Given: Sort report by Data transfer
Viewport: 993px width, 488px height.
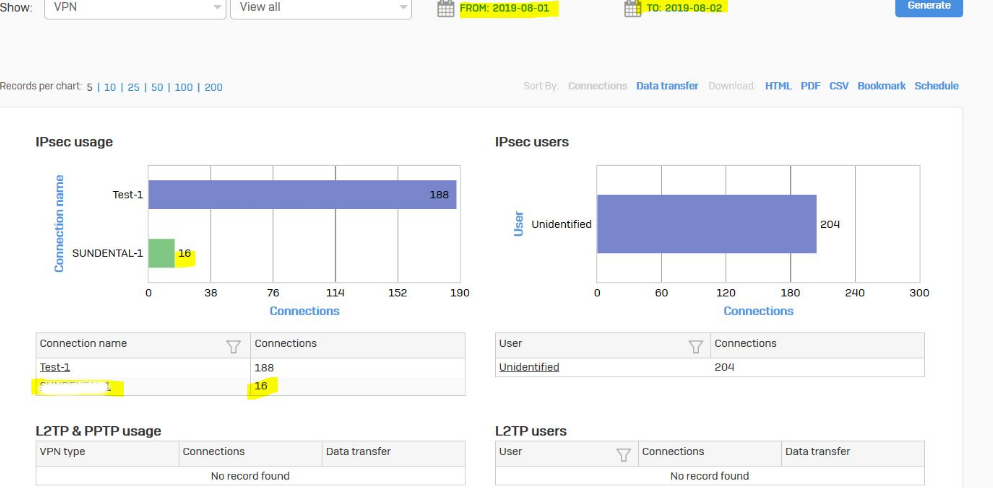Looking at the screenshot, I should pyautogui.click(x=667, y=86).
